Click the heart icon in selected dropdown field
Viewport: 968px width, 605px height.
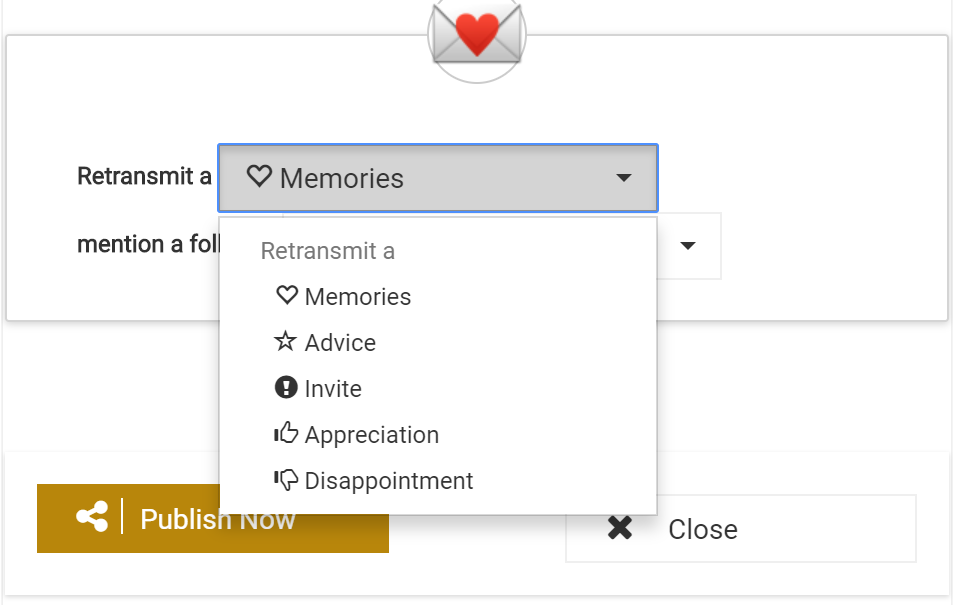(x=259, y=177)
